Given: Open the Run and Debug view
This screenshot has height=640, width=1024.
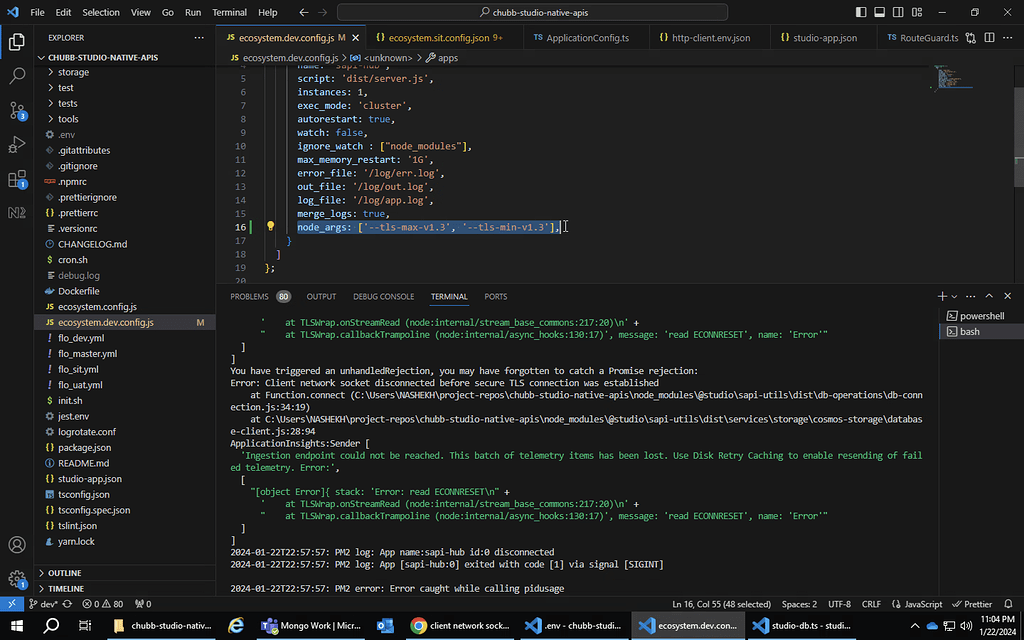Looking at the screenshot, I should (17, 145).
